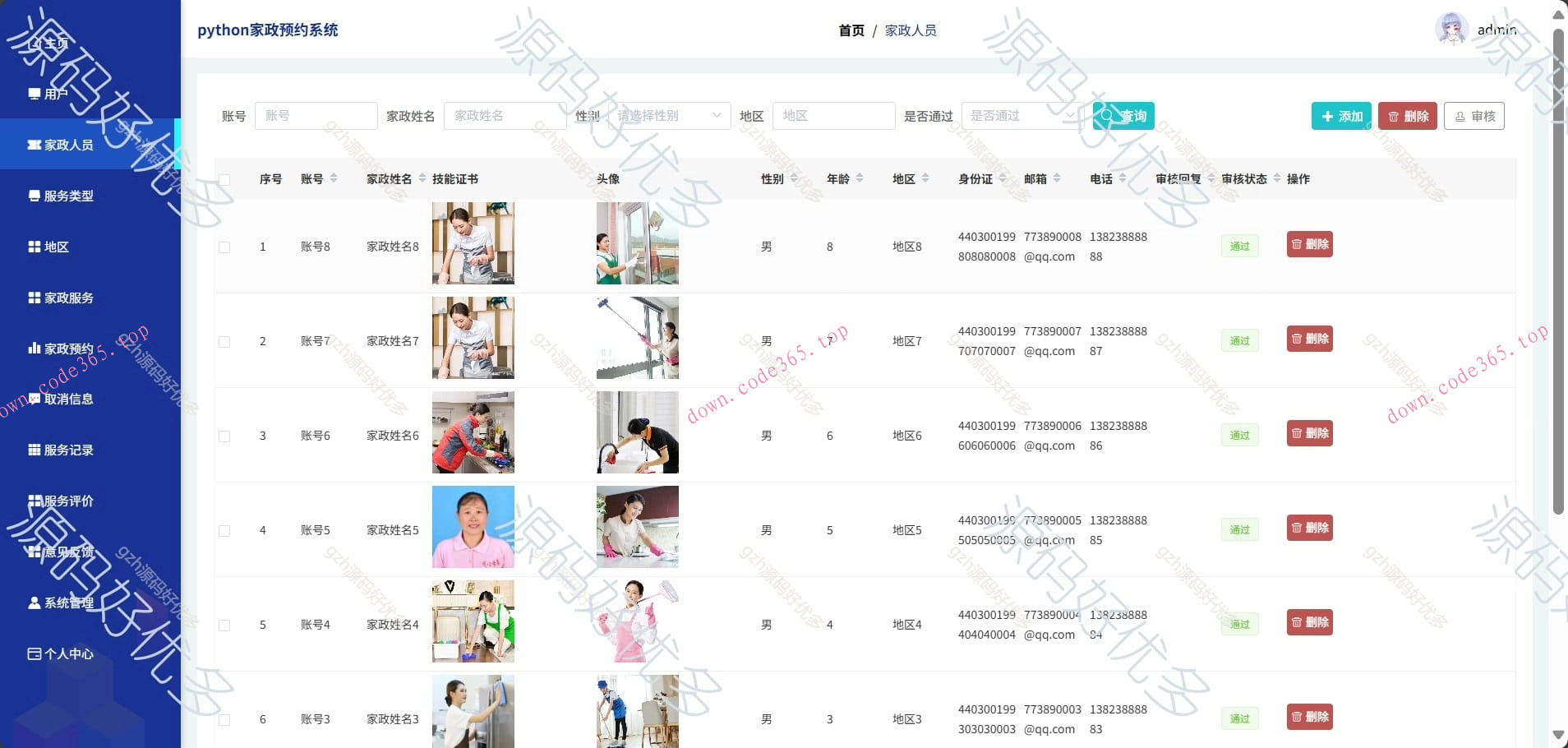Focus the 地区 search field
Screen dimensions: 1568x748
pos(834,116)
